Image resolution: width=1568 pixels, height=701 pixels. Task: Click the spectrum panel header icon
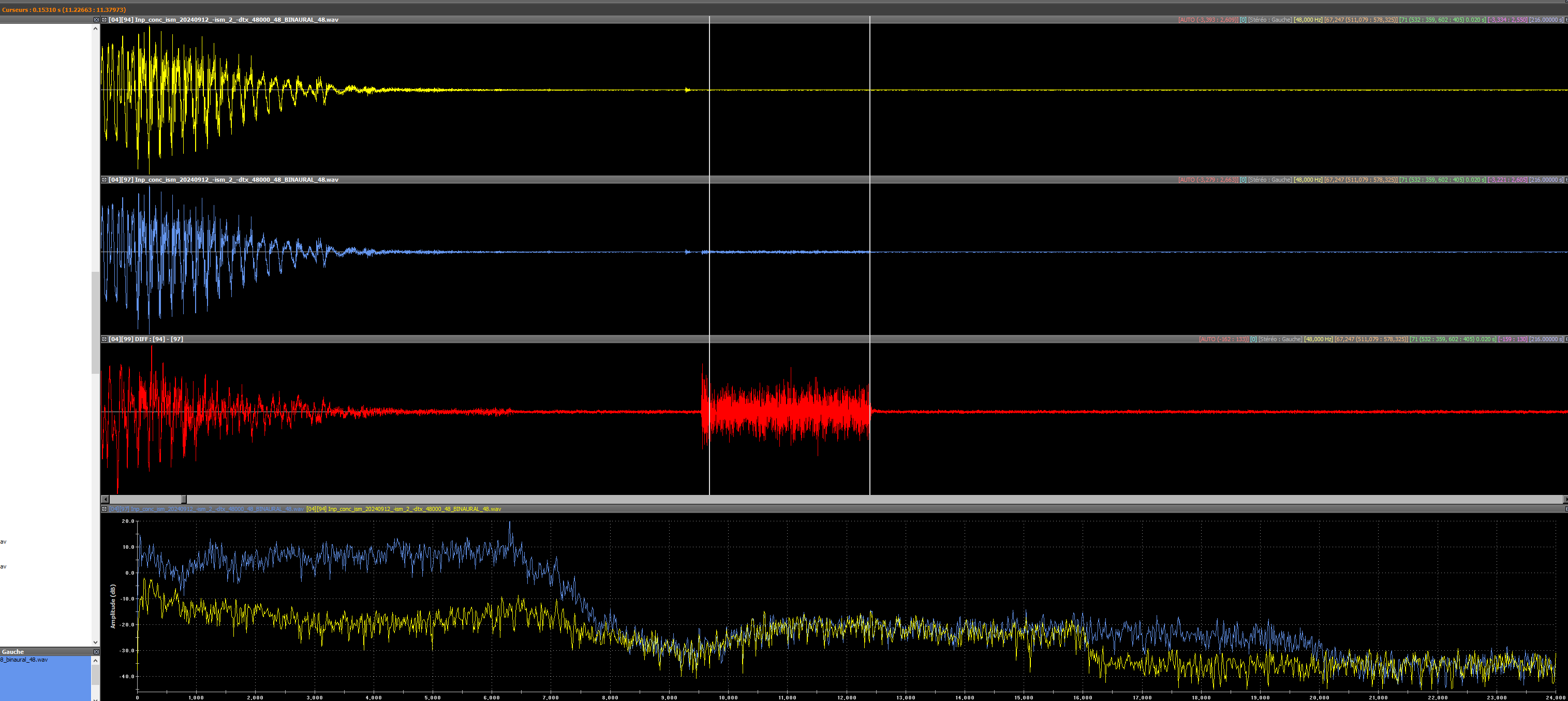pyautogui.click(x=104, y=509)
